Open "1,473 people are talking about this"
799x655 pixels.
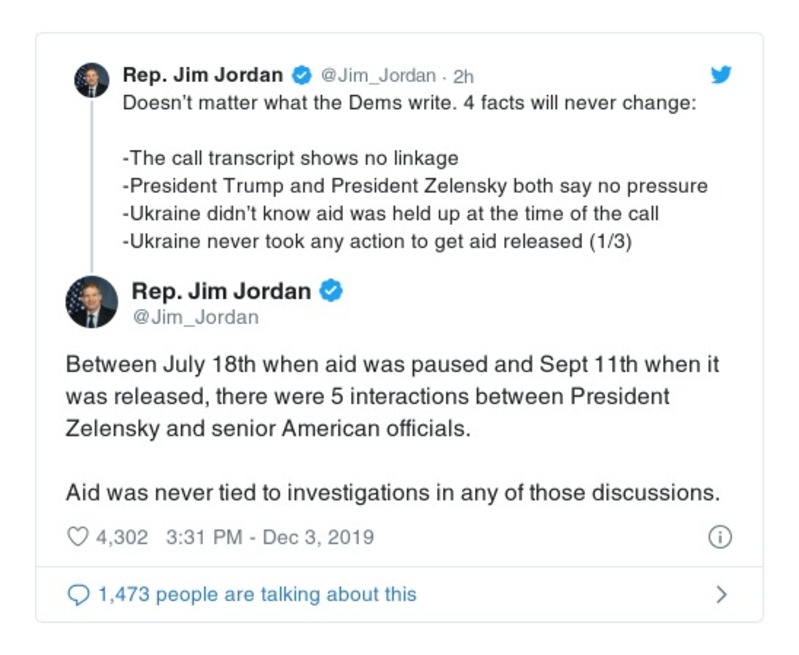pyautogui.click(x=256, y=594)
